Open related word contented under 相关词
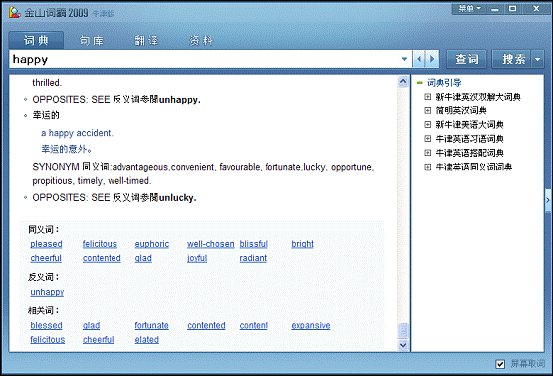This screenshot has height=376, width=553. (206, 325)
